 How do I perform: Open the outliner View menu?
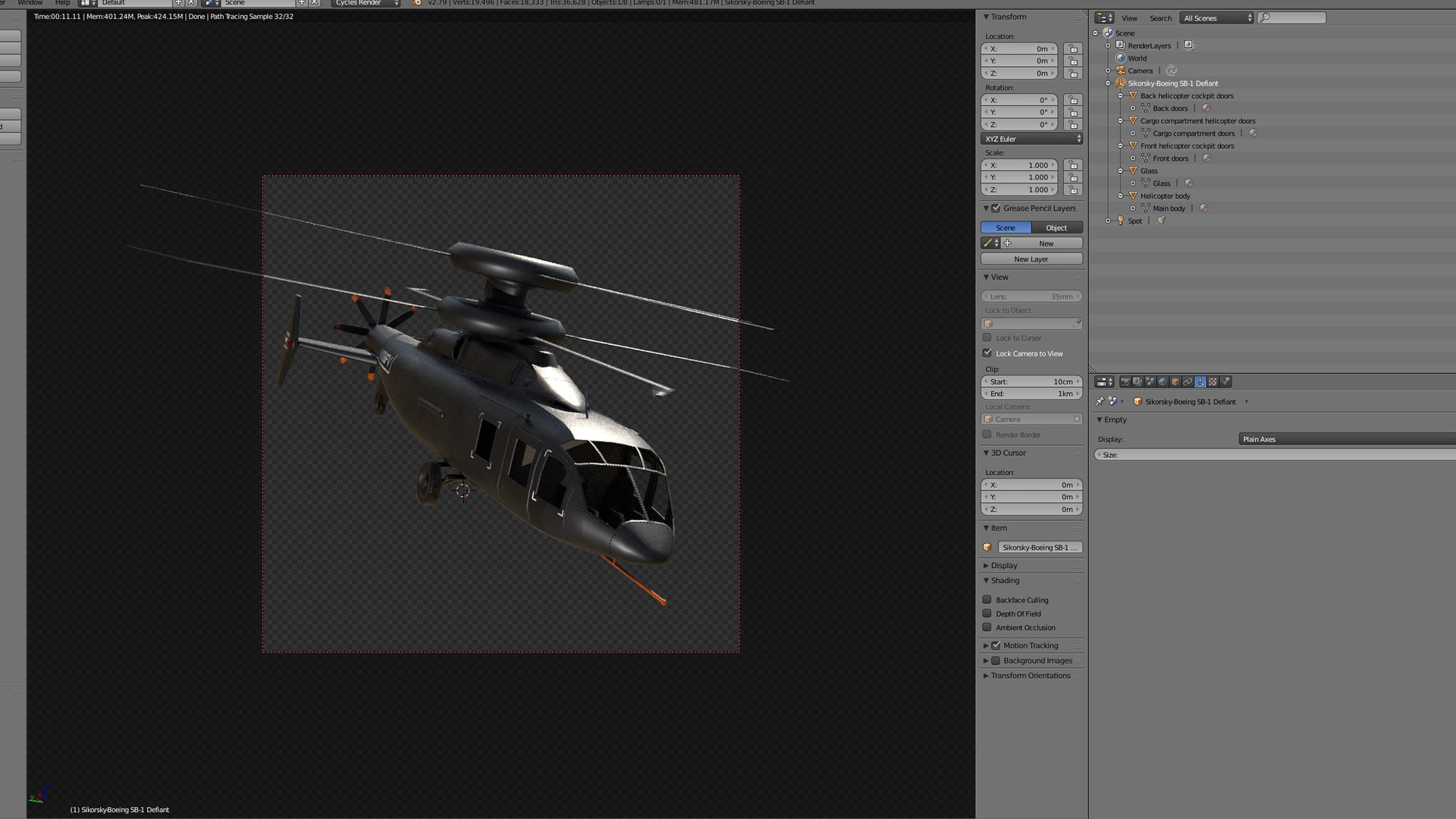tap(1129, 18)
